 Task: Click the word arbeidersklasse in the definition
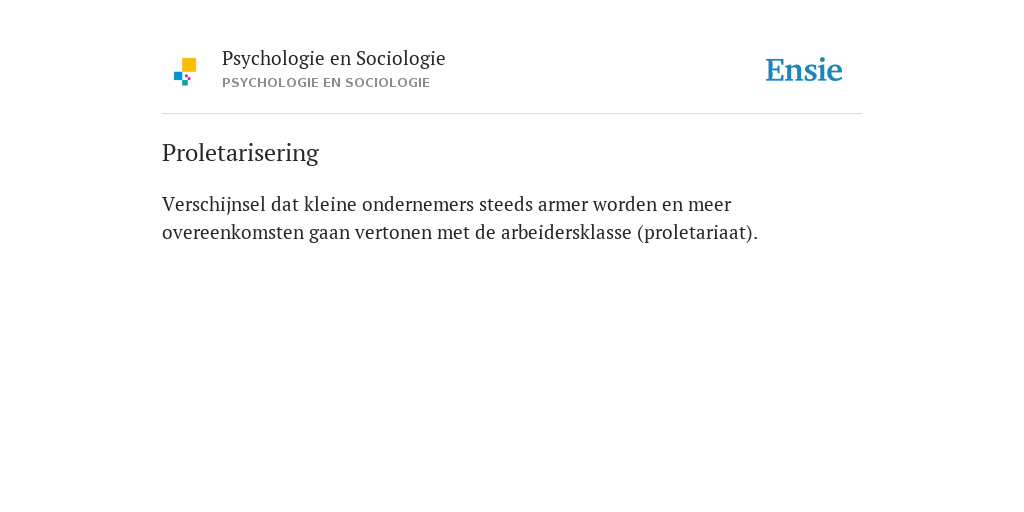[x=566, y=232]
